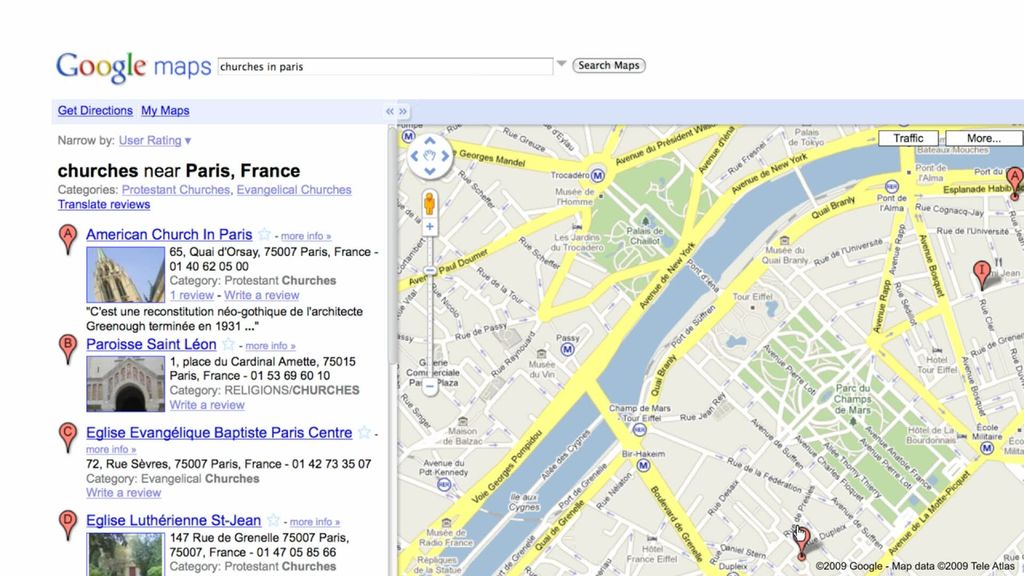Click the hand icon in the pan control

(430, 156)
